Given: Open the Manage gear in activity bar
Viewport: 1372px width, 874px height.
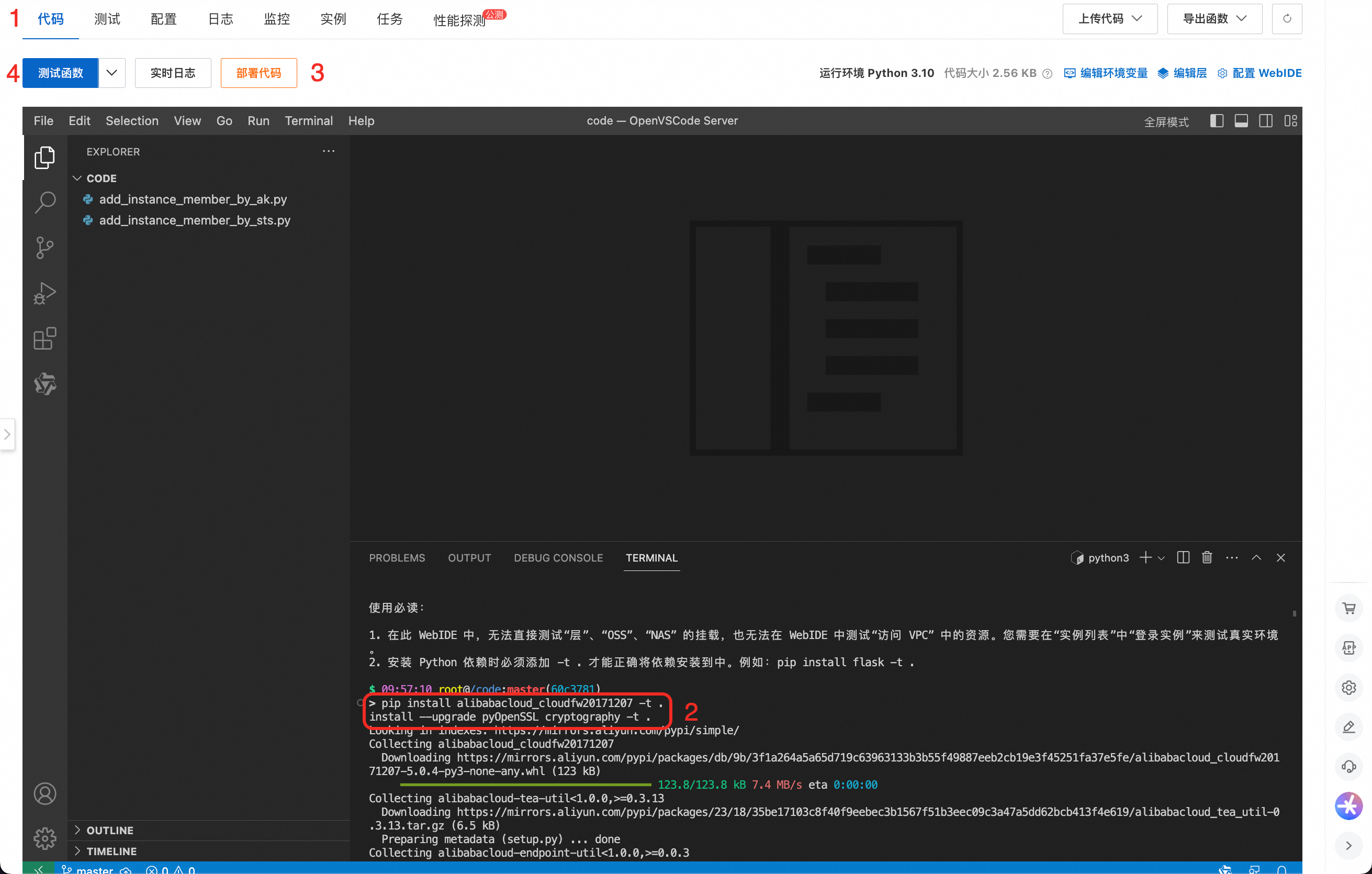Looking at the screenshot, I should (x=44, y=839).
